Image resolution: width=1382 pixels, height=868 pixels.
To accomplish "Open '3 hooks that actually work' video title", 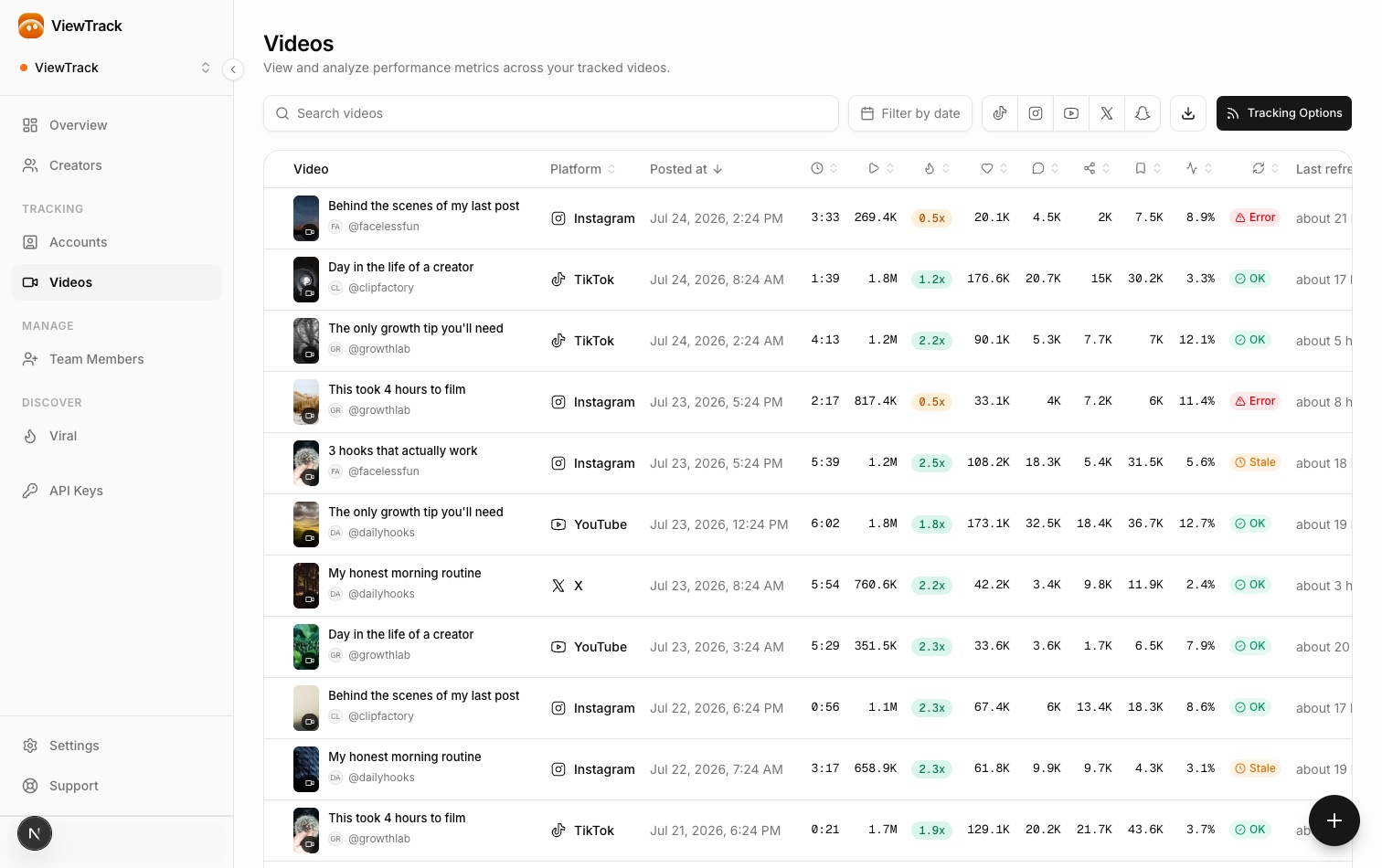I will click(x=403, y=450).
